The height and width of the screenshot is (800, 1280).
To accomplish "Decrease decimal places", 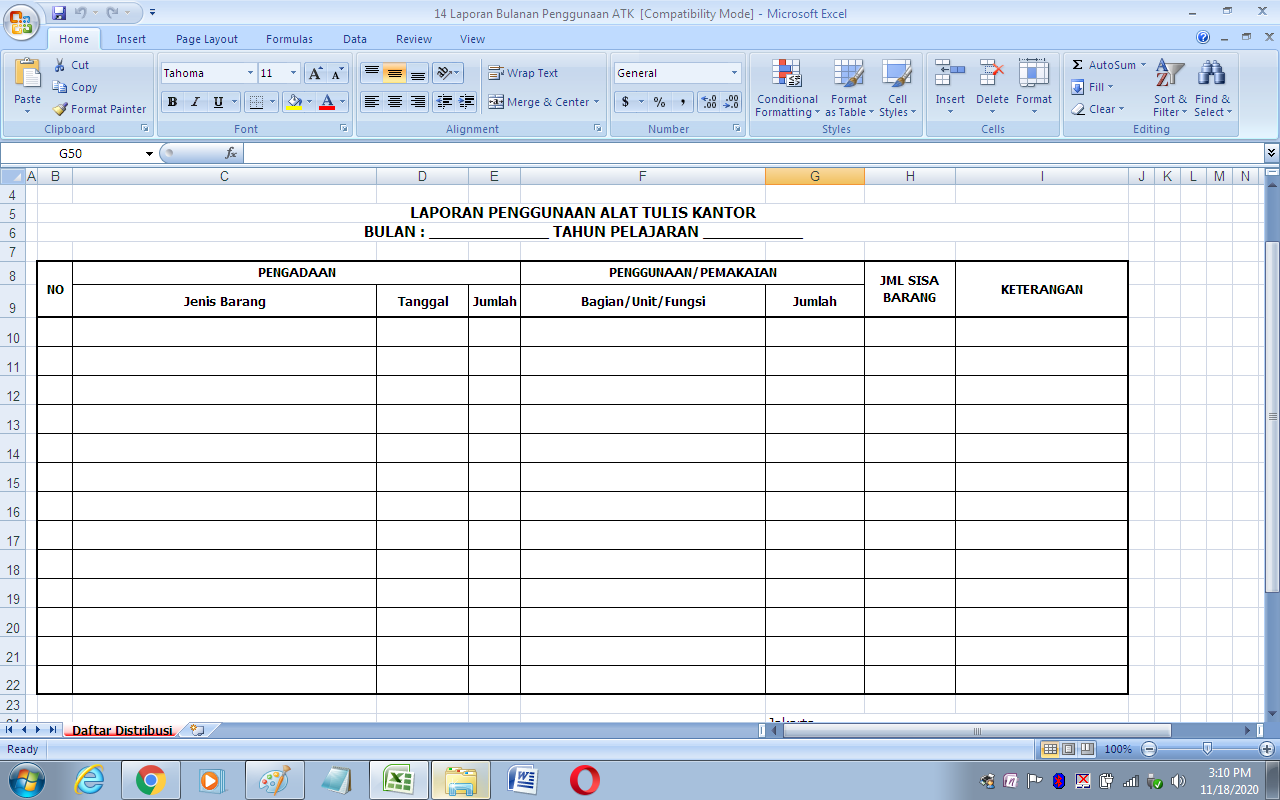I will pos(732,102).
